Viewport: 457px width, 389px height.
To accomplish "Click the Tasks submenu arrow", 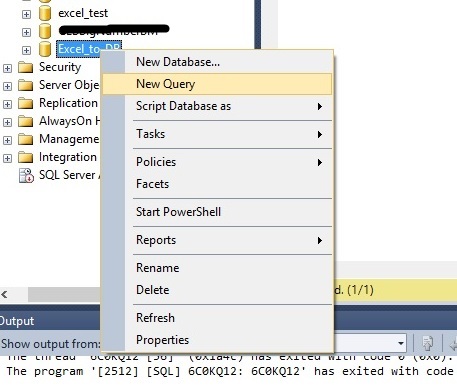I will click(320, 135).
